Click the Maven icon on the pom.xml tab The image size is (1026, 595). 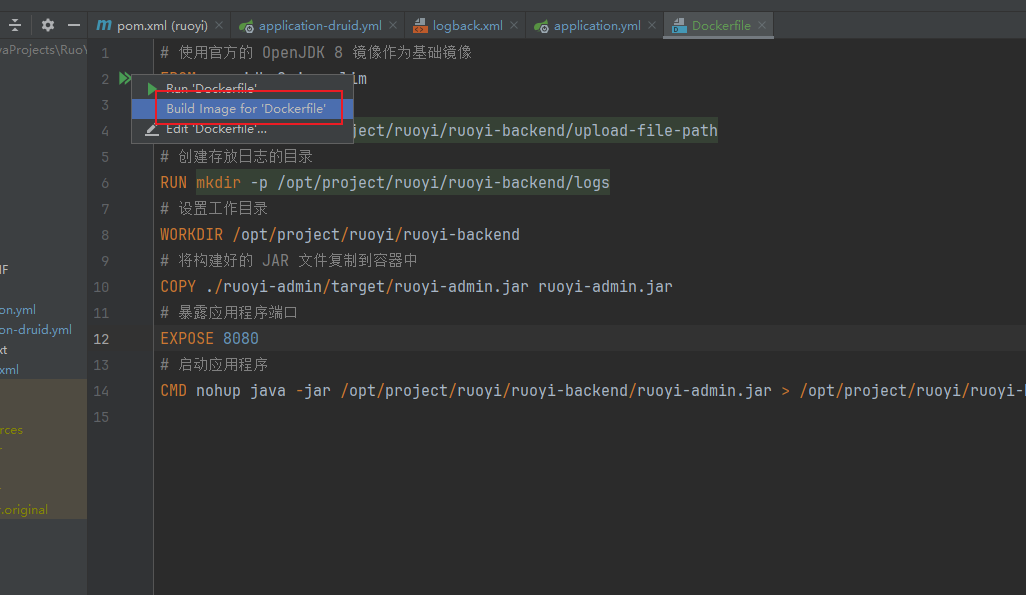pyautogui.click(x=104, y=24)
